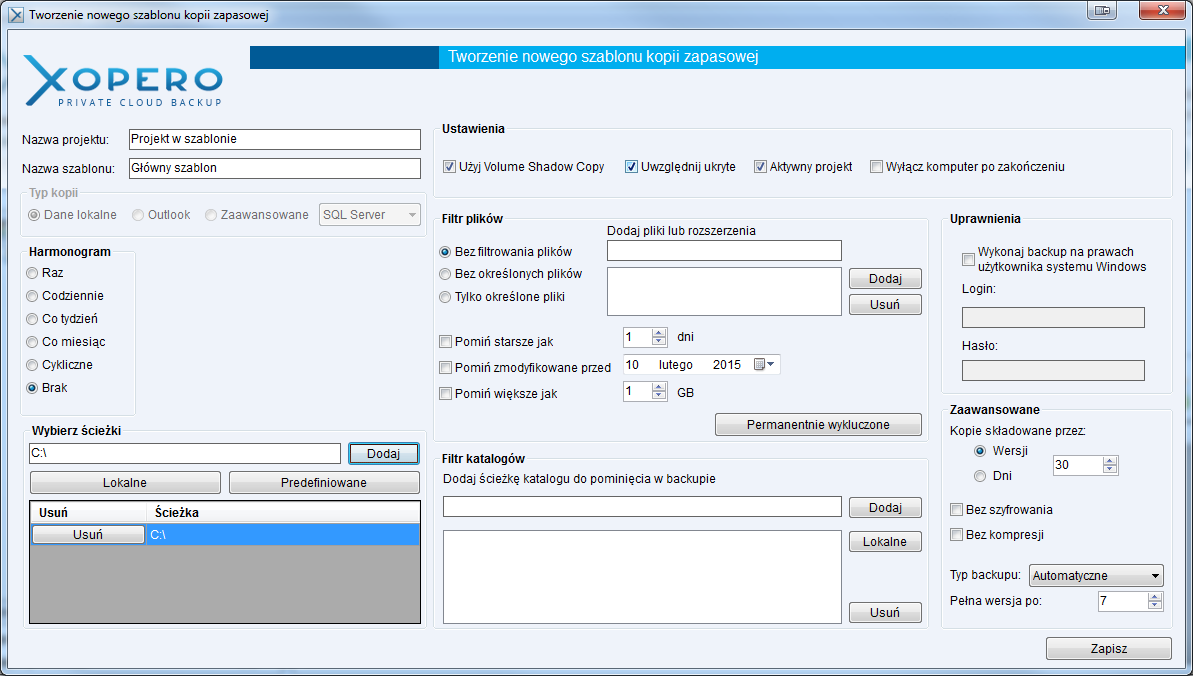
Task: Choose Codziennie schedule radio button
Action: [x=32, y=295]
